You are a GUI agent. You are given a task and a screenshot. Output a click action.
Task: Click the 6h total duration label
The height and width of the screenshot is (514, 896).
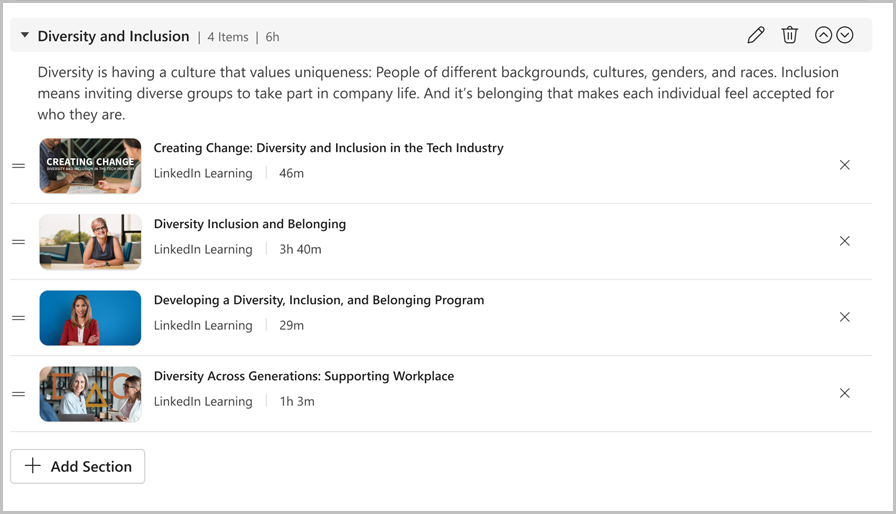(273, 37)
